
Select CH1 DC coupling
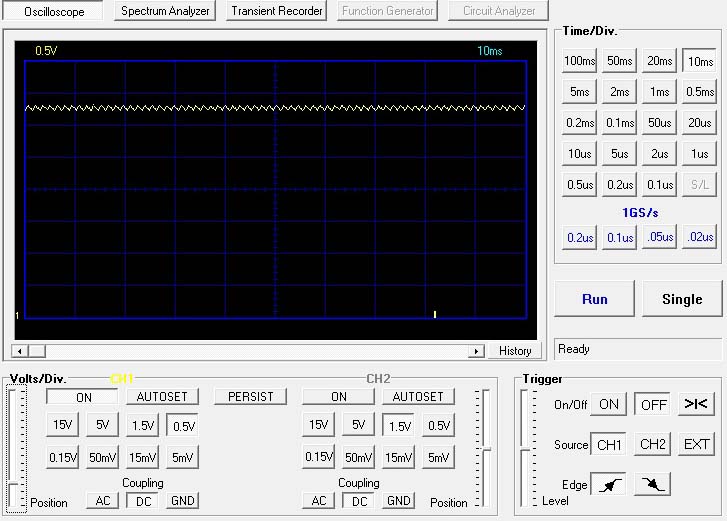[x=143, y=501]
